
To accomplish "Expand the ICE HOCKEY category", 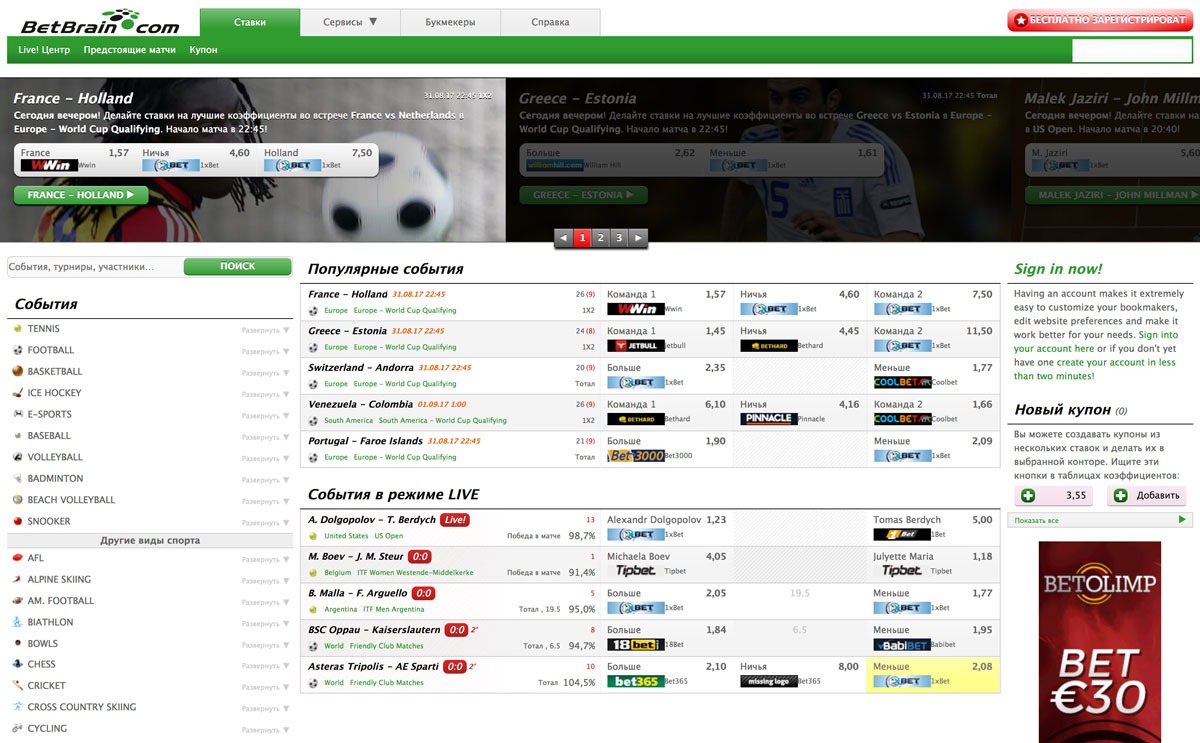I will [x=266, y=394].
